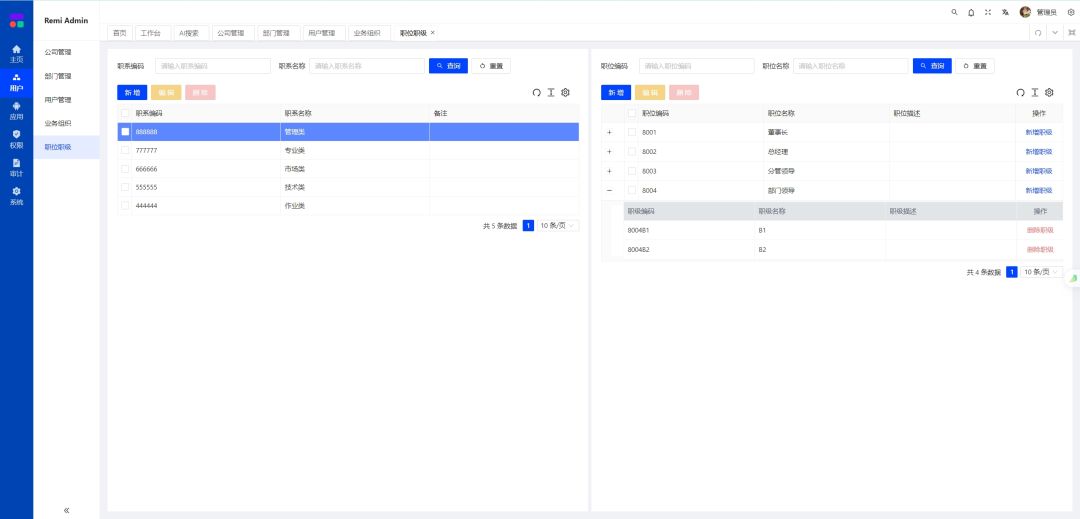Expand position row 8001 董事长
The image size is (1080, 519).
tap(609, 132)
